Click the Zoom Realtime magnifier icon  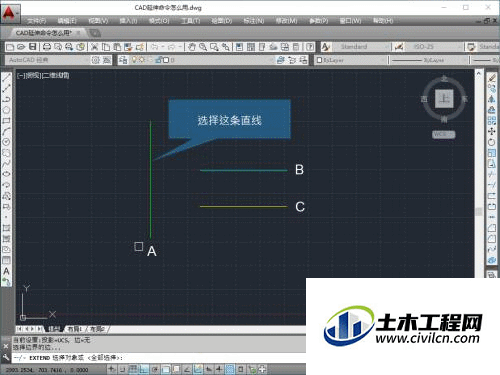coord(203,47)
